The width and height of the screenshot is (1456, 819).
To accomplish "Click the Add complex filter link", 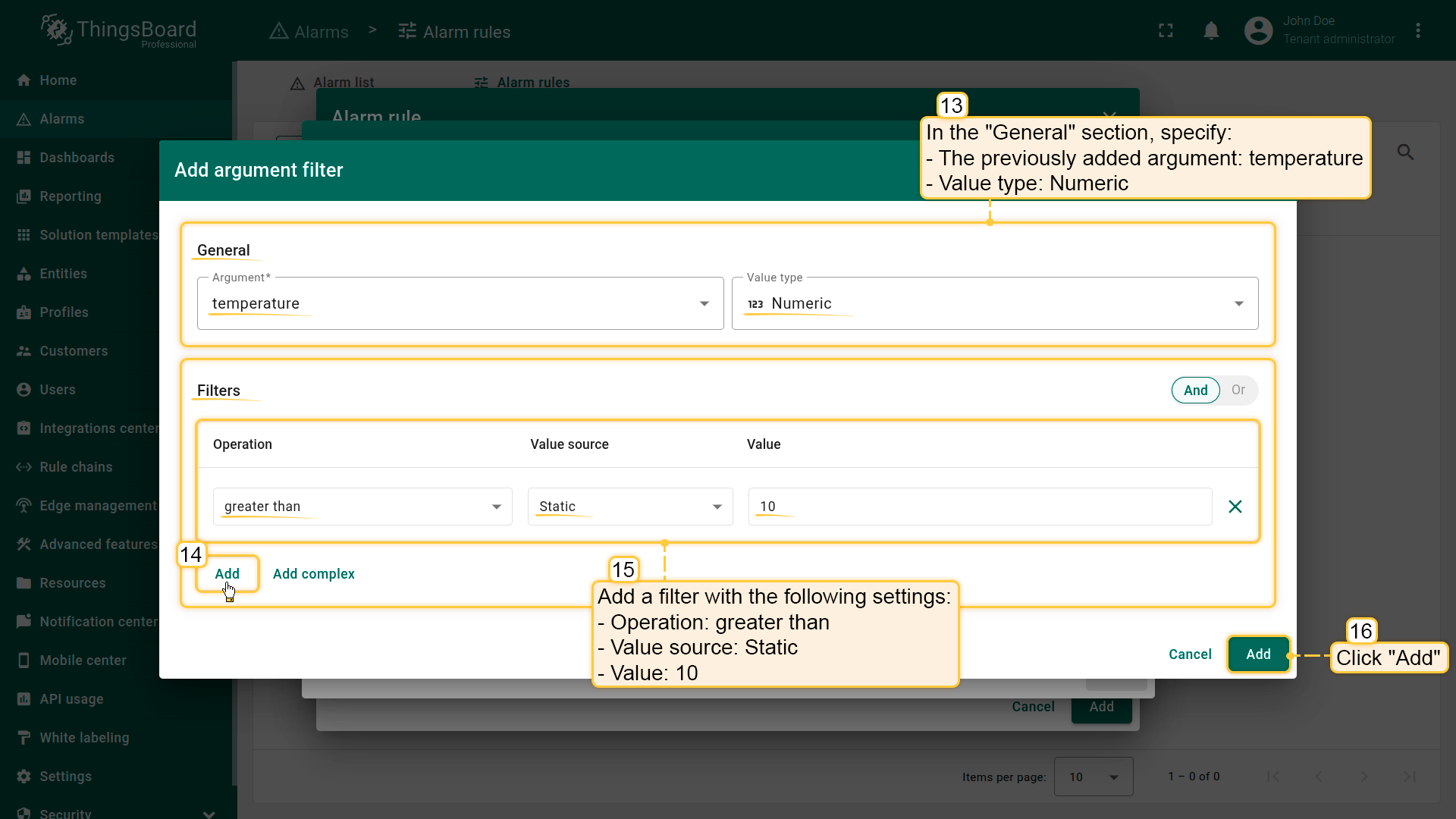I will pos(313,574).
